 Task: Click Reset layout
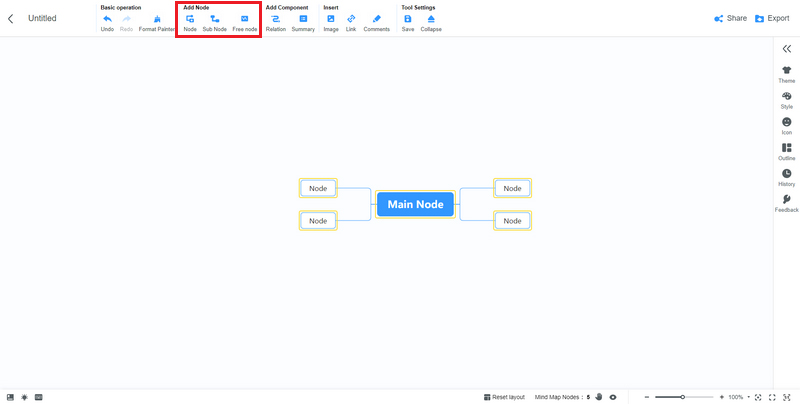504,397
